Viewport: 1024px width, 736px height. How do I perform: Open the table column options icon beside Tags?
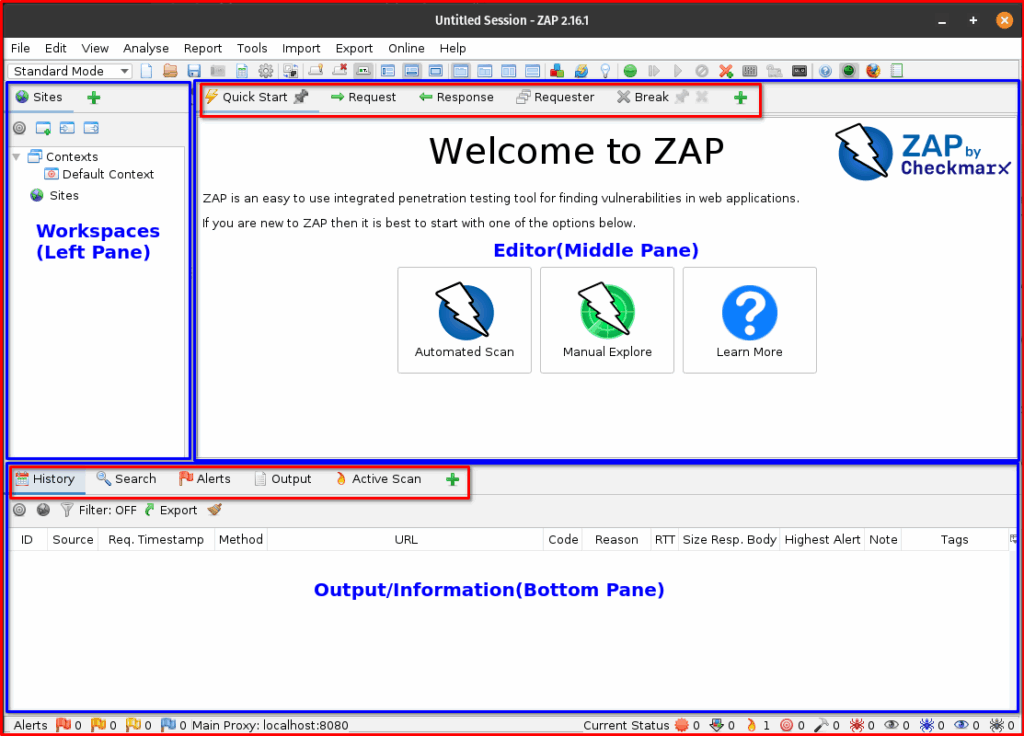click(x=1014, y=539)
